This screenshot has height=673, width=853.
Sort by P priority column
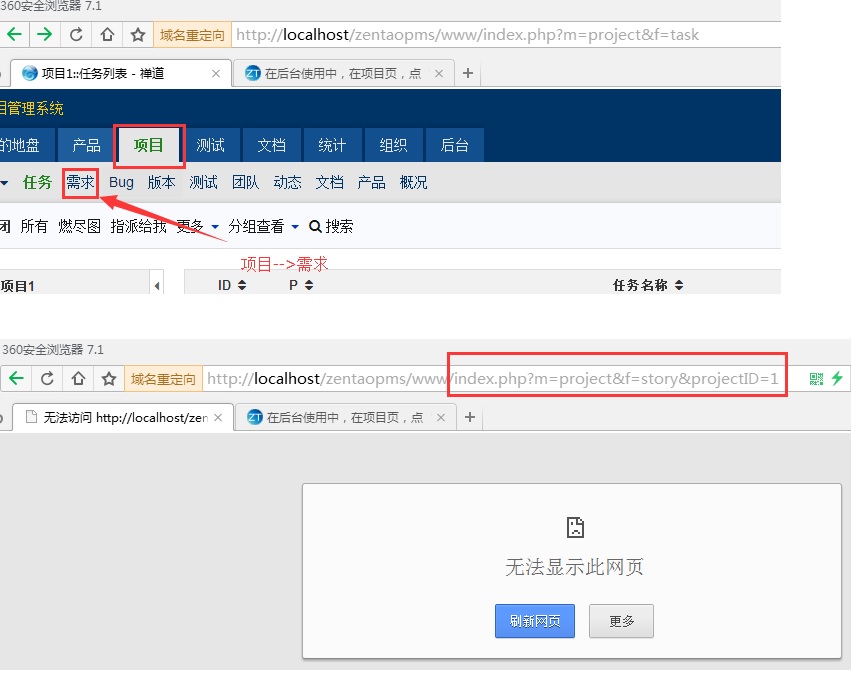301,285
